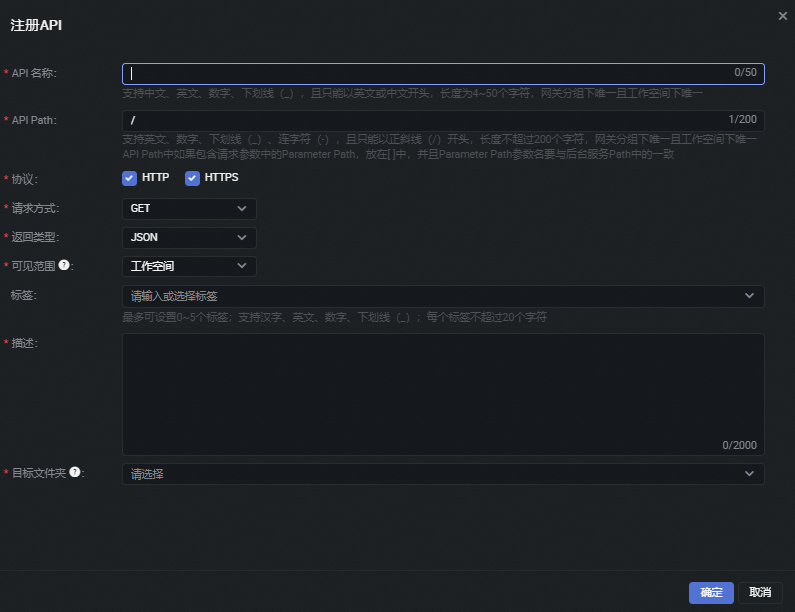Screen dimensions: 795x612
Task: Click the help icon next to 目标文件夹
Action: tap(75, 472)
